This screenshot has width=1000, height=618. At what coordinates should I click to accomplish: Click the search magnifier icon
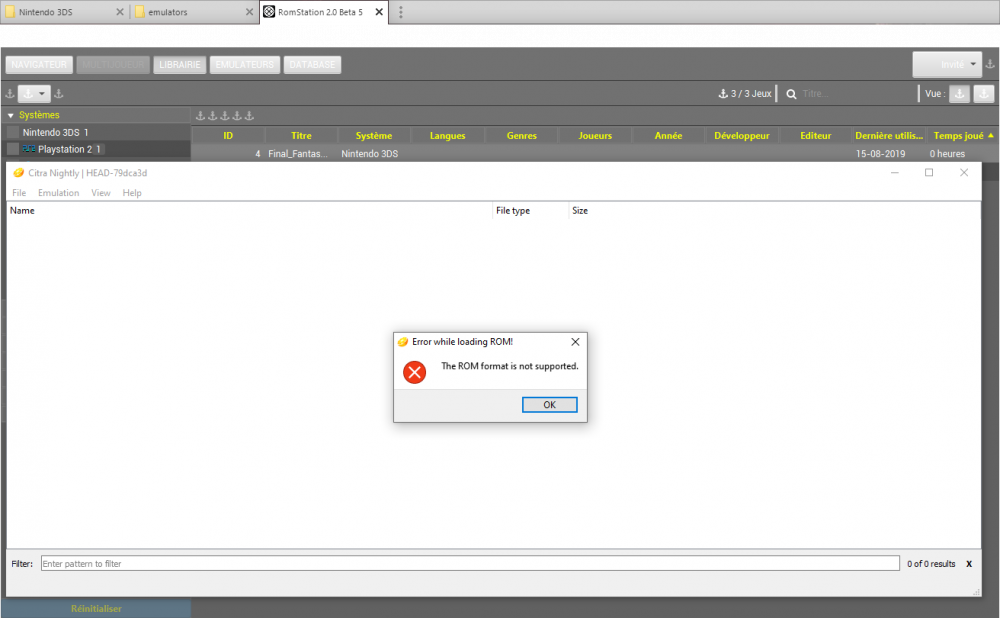coord(791,94)
